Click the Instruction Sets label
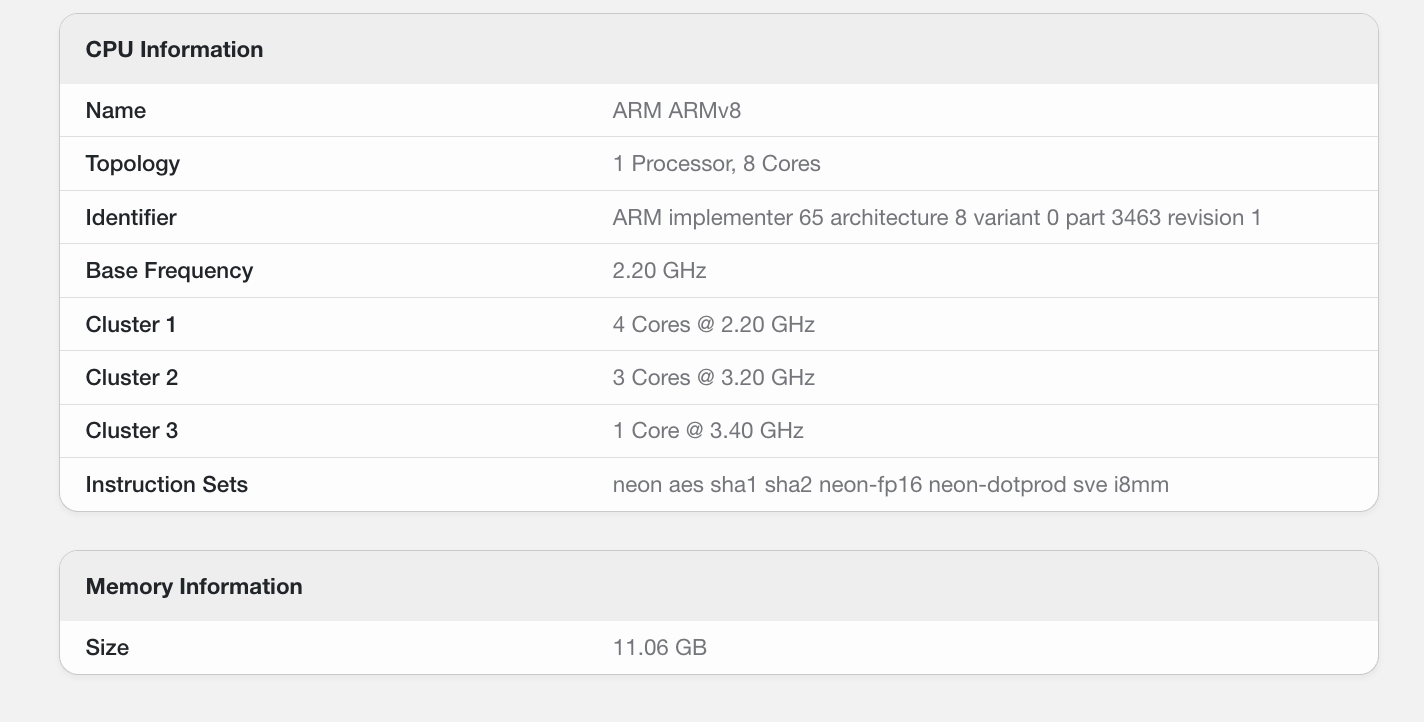 pyautogui.click(x=167, y=485)
